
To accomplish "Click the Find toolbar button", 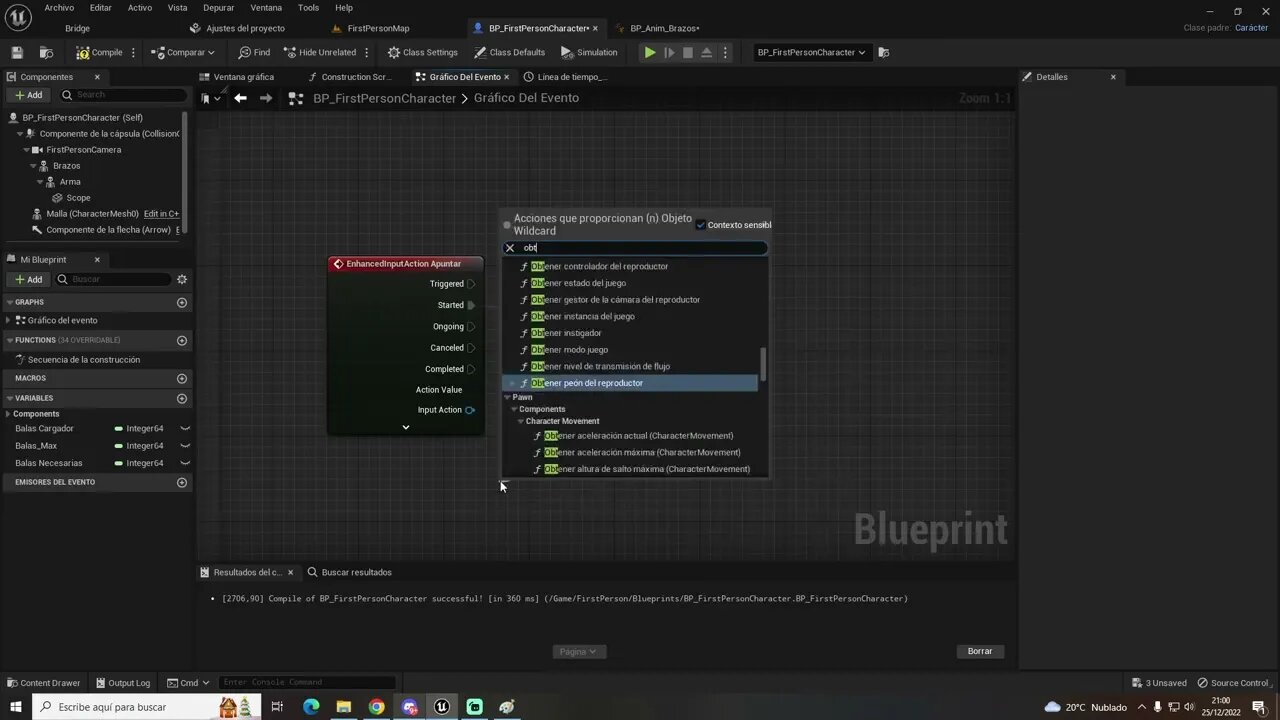I will click(x=254, y=52).
